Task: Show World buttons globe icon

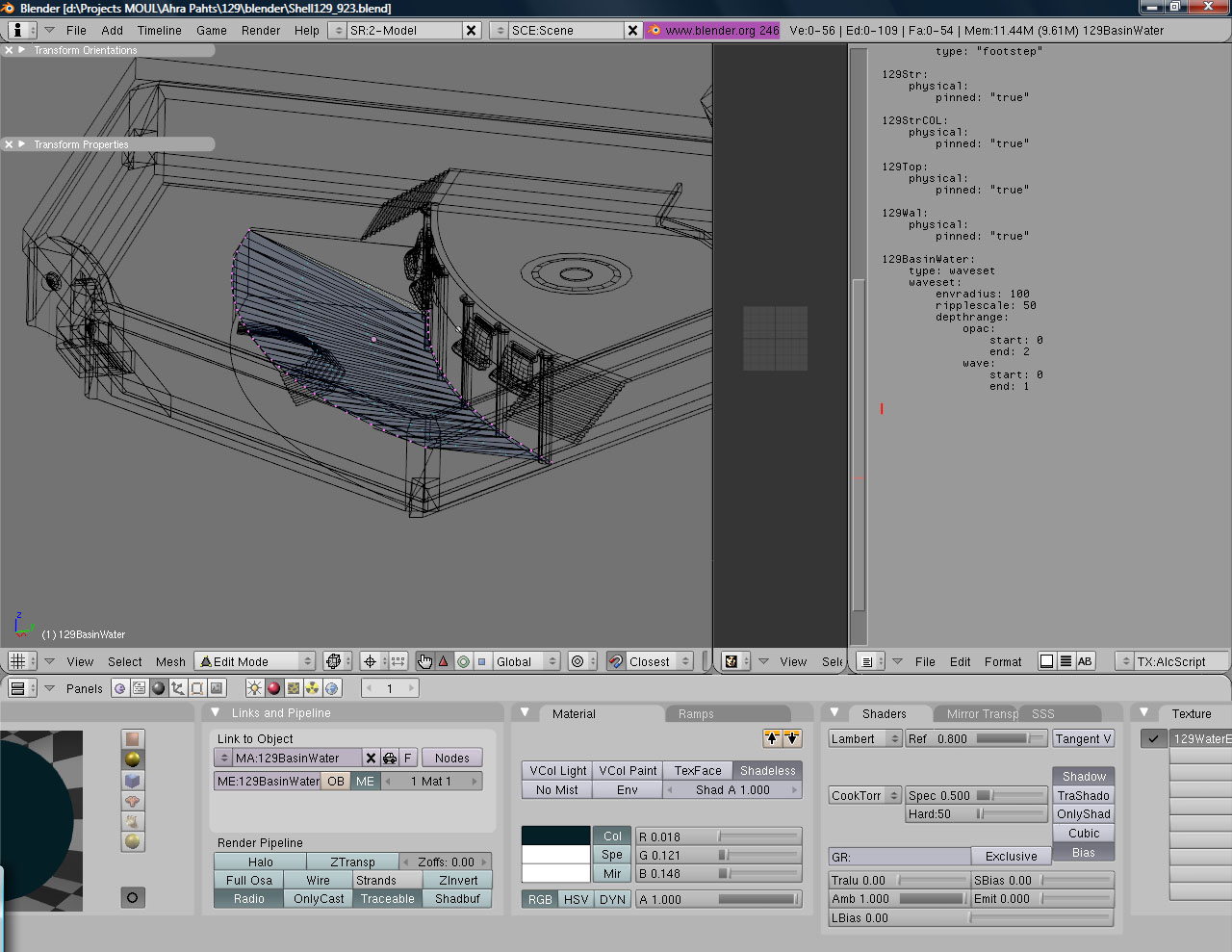Action: [x=332, y=688]
